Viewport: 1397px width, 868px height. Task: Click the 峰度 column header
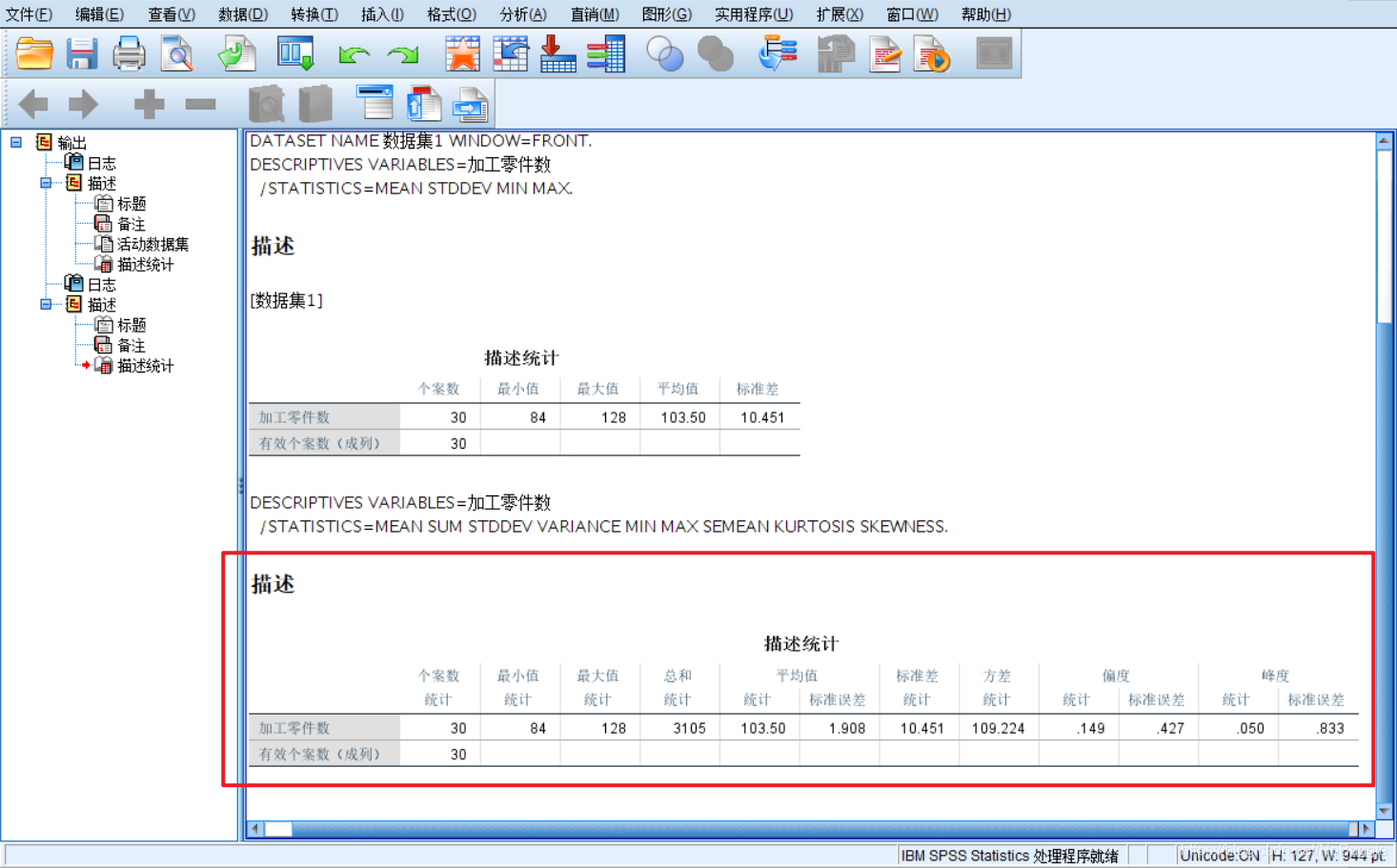tap(1275, 676)
